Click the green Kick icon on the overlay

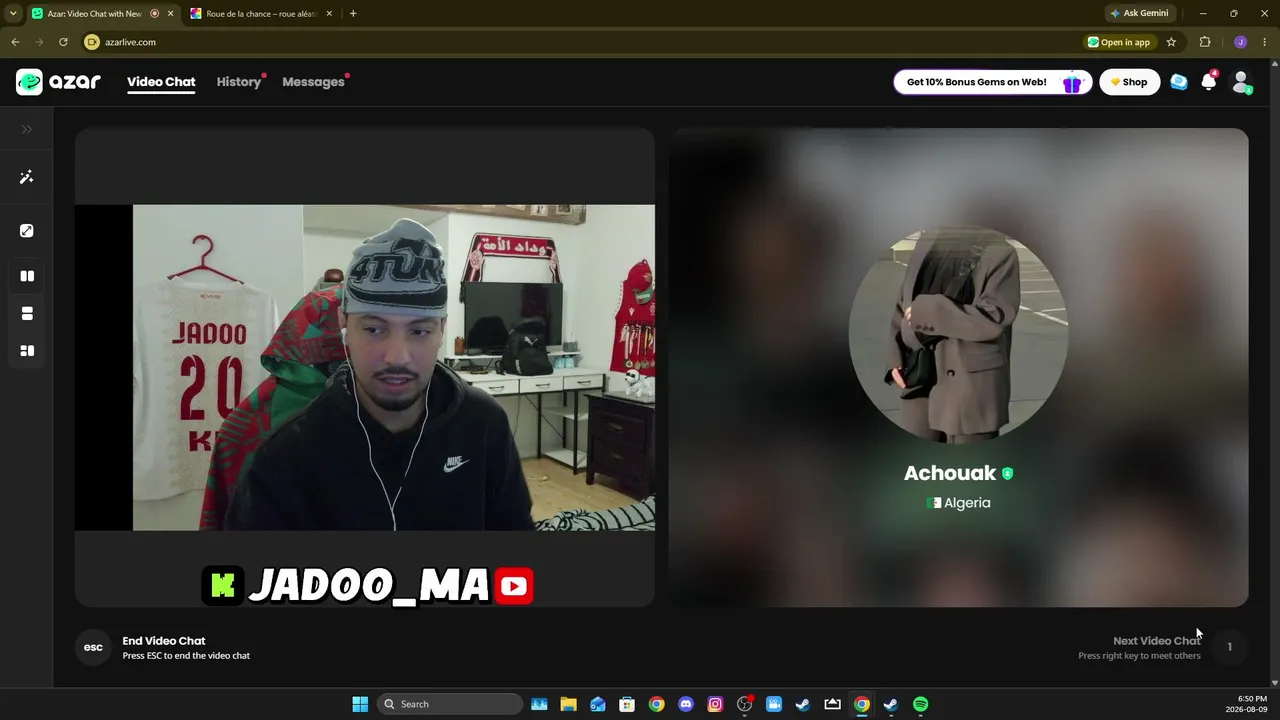tap(223, 586)
